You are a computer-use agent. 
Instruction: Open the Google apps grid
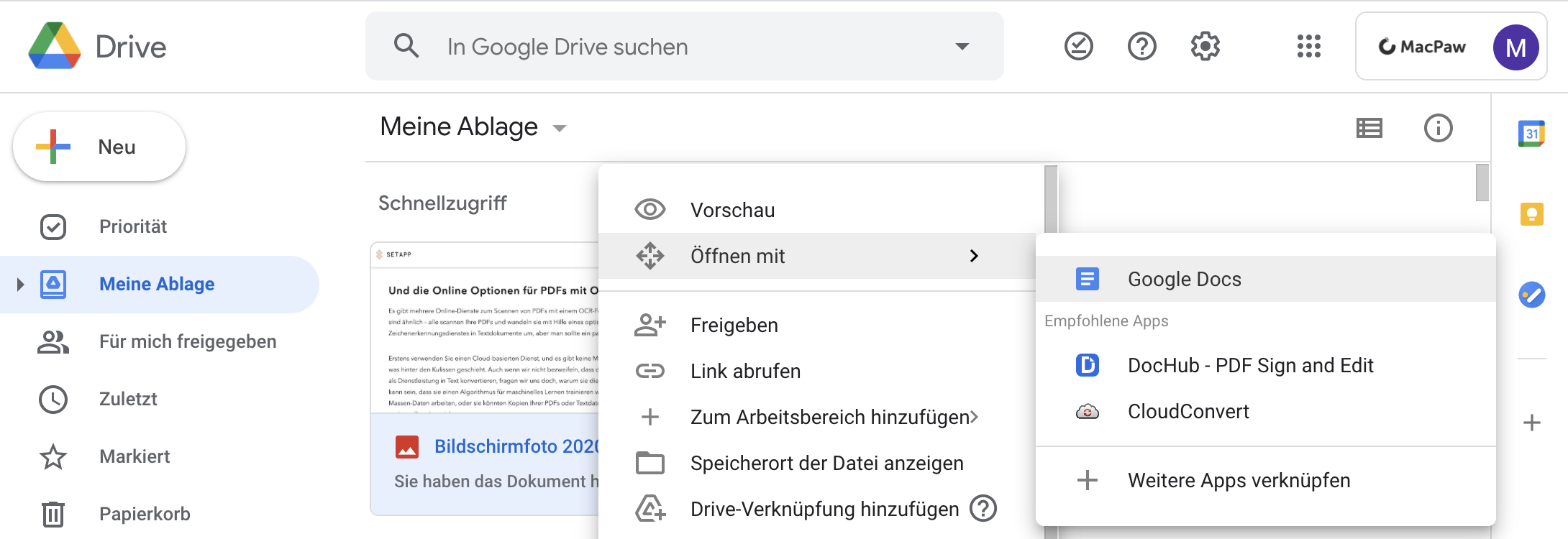[1309, 47]
